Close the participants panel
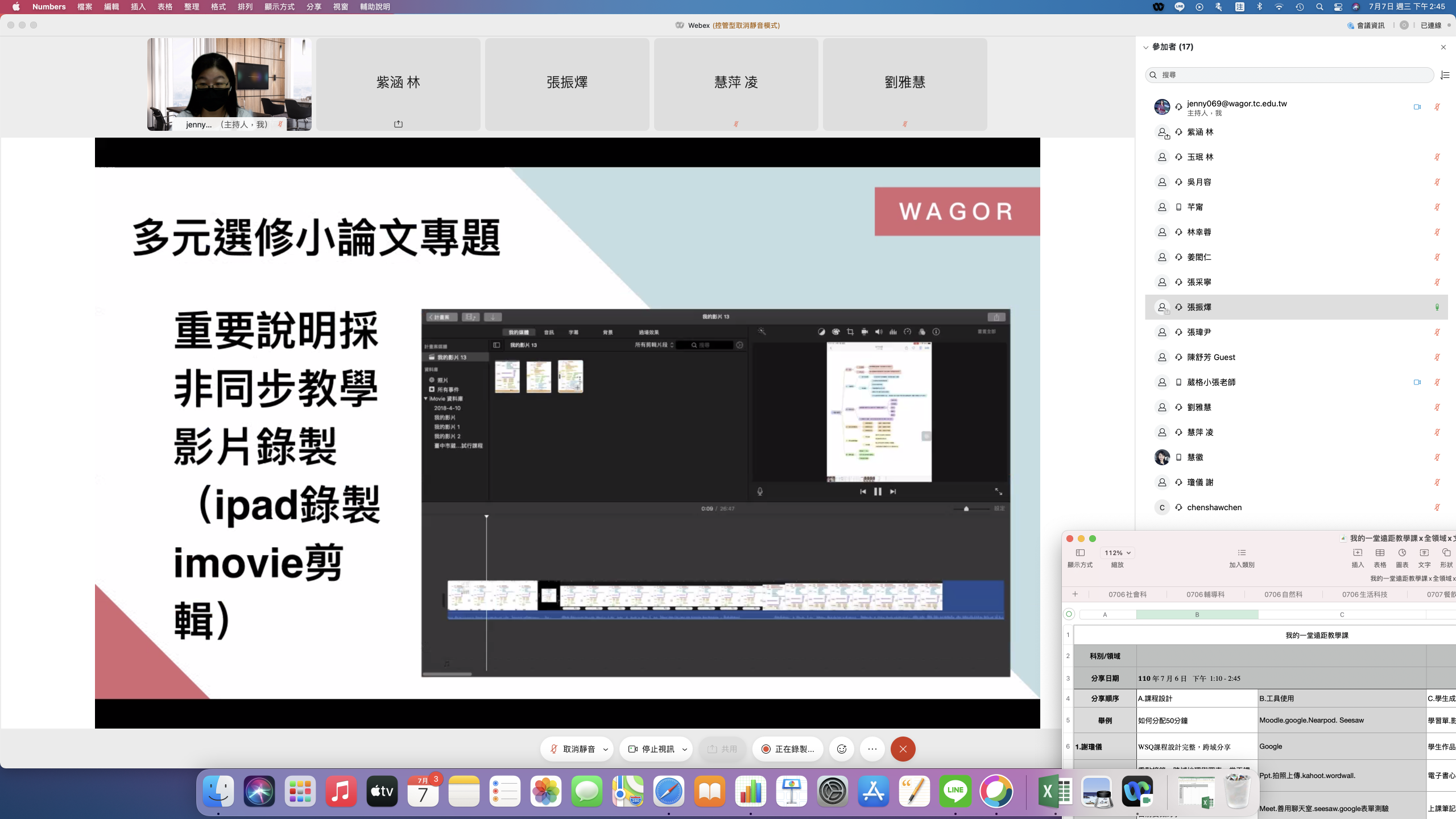 tap(1443, 47)
